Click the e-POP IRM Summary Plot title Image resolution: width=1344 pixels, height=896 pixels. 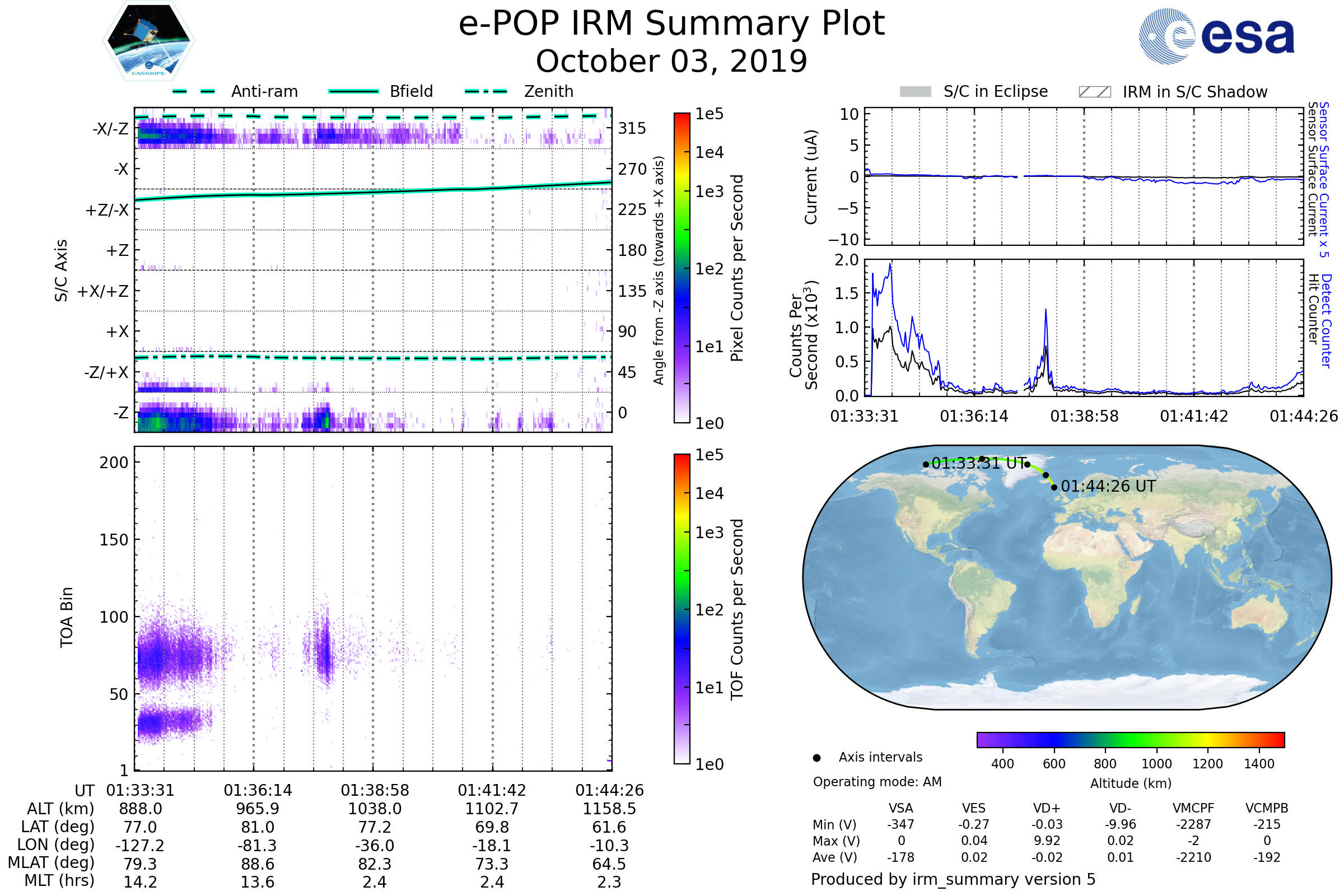pos(671,24)
